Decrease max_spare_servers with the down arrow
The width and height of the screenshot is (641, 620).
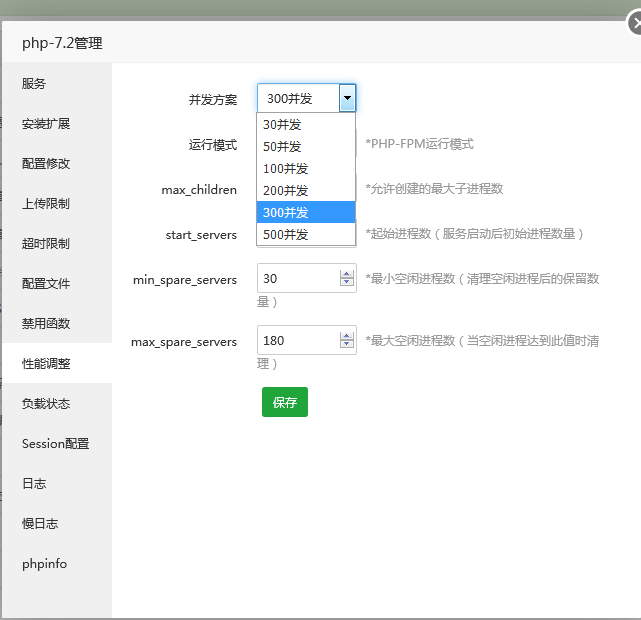pyautogui.click(x=347, y=346)
